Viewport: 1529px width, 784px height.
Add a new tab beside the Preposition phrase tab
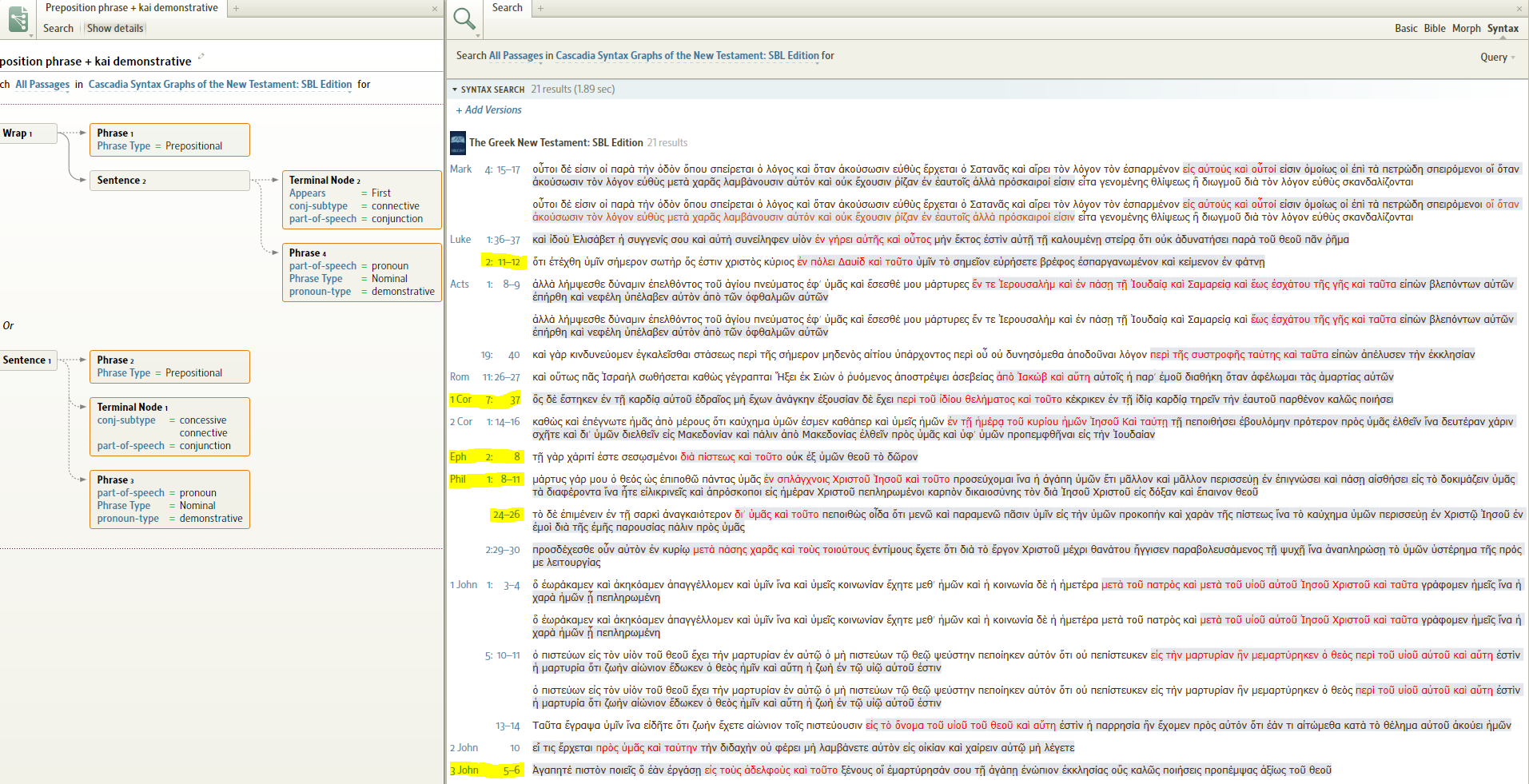click(236, 8)
